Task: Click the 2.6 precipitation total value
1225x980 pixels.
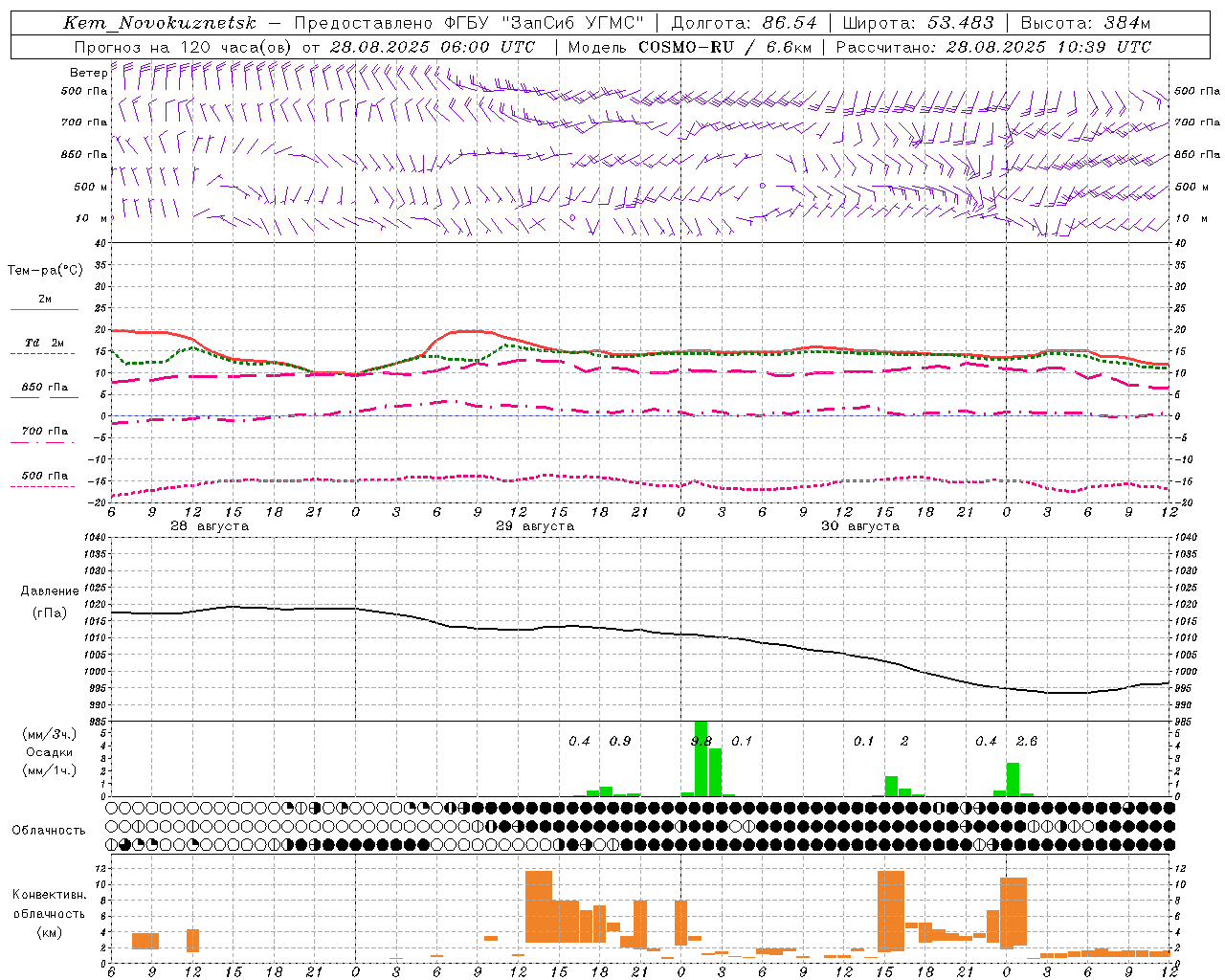Action: [x=1027, y=742]
